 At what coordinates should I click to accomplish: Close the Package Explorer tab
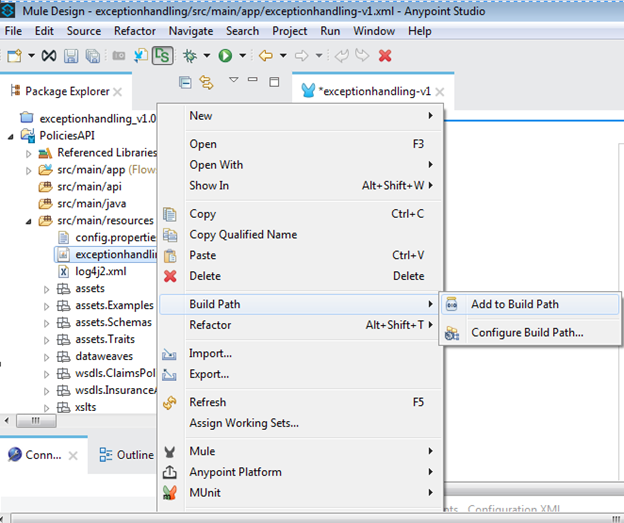tap(117, 91)
